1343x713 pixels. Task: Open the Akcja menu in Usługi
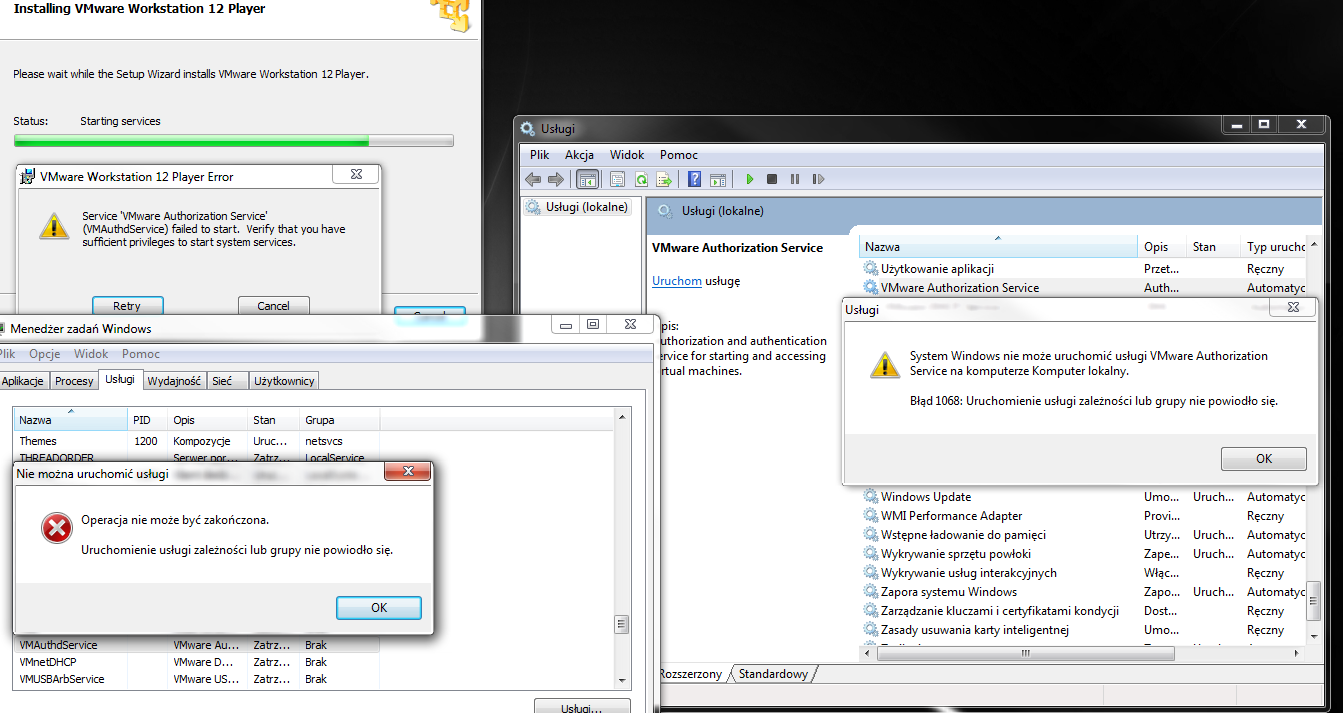tap(579, 155)
